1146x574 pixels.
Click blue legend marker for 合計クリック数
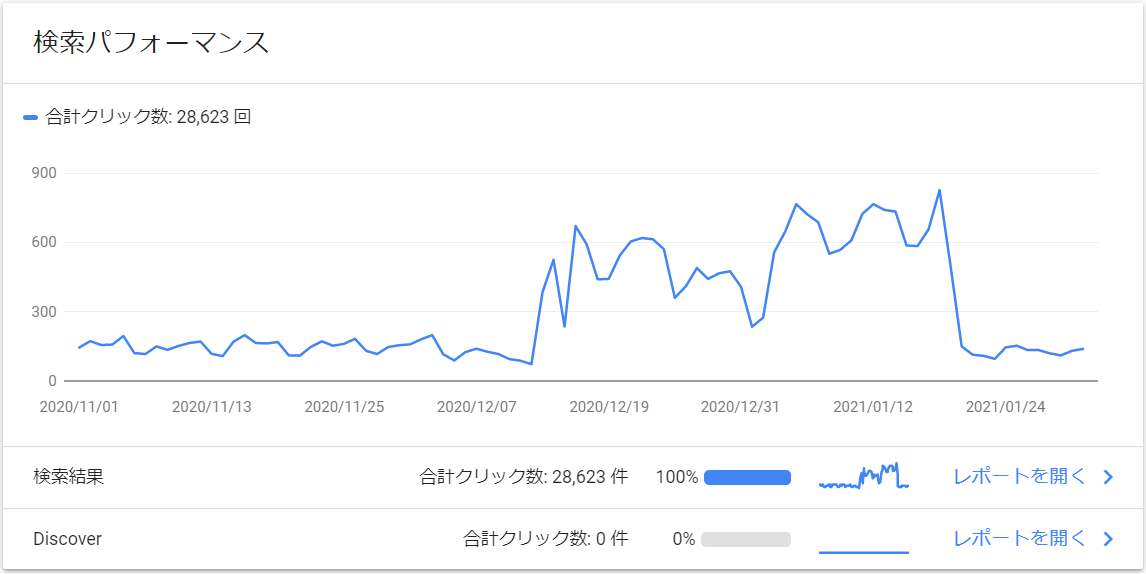click(x=31, y=117)
